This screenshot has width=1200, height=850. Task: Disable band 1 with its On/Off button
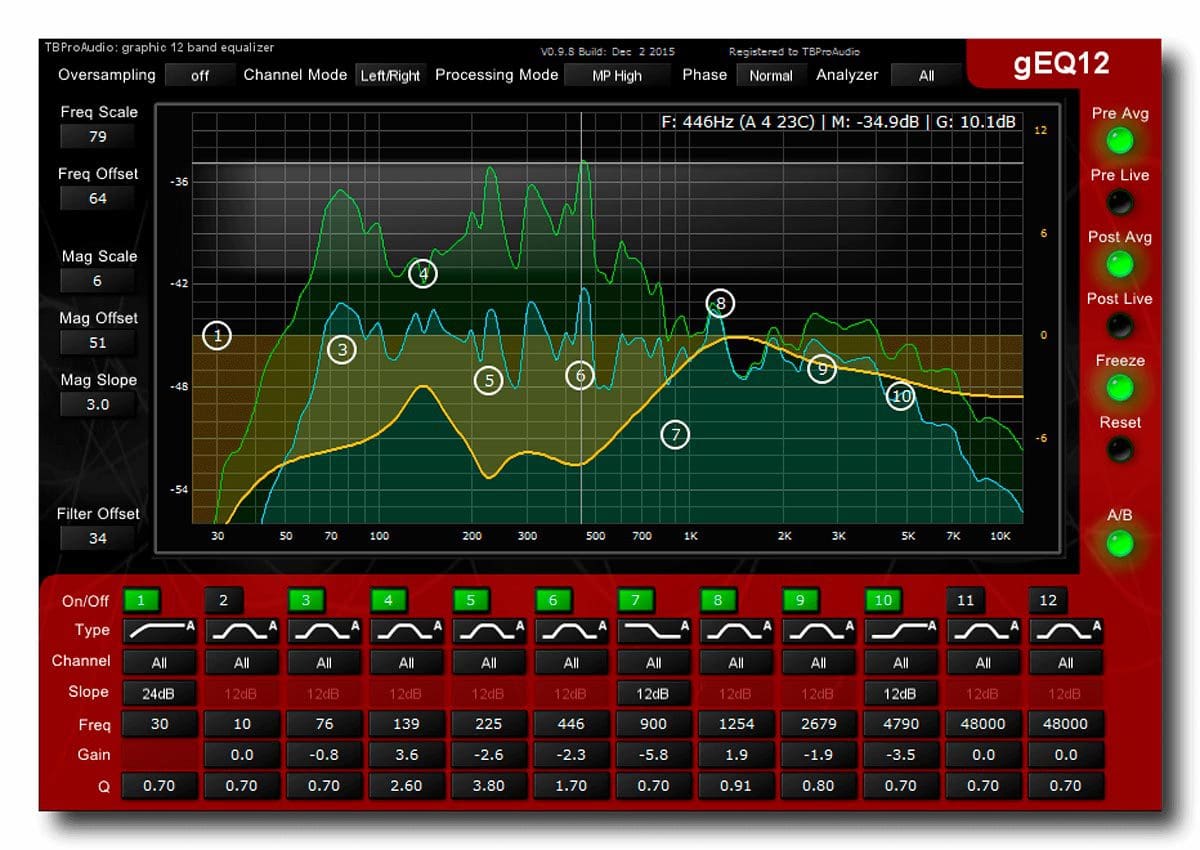[x=141, y=600]
